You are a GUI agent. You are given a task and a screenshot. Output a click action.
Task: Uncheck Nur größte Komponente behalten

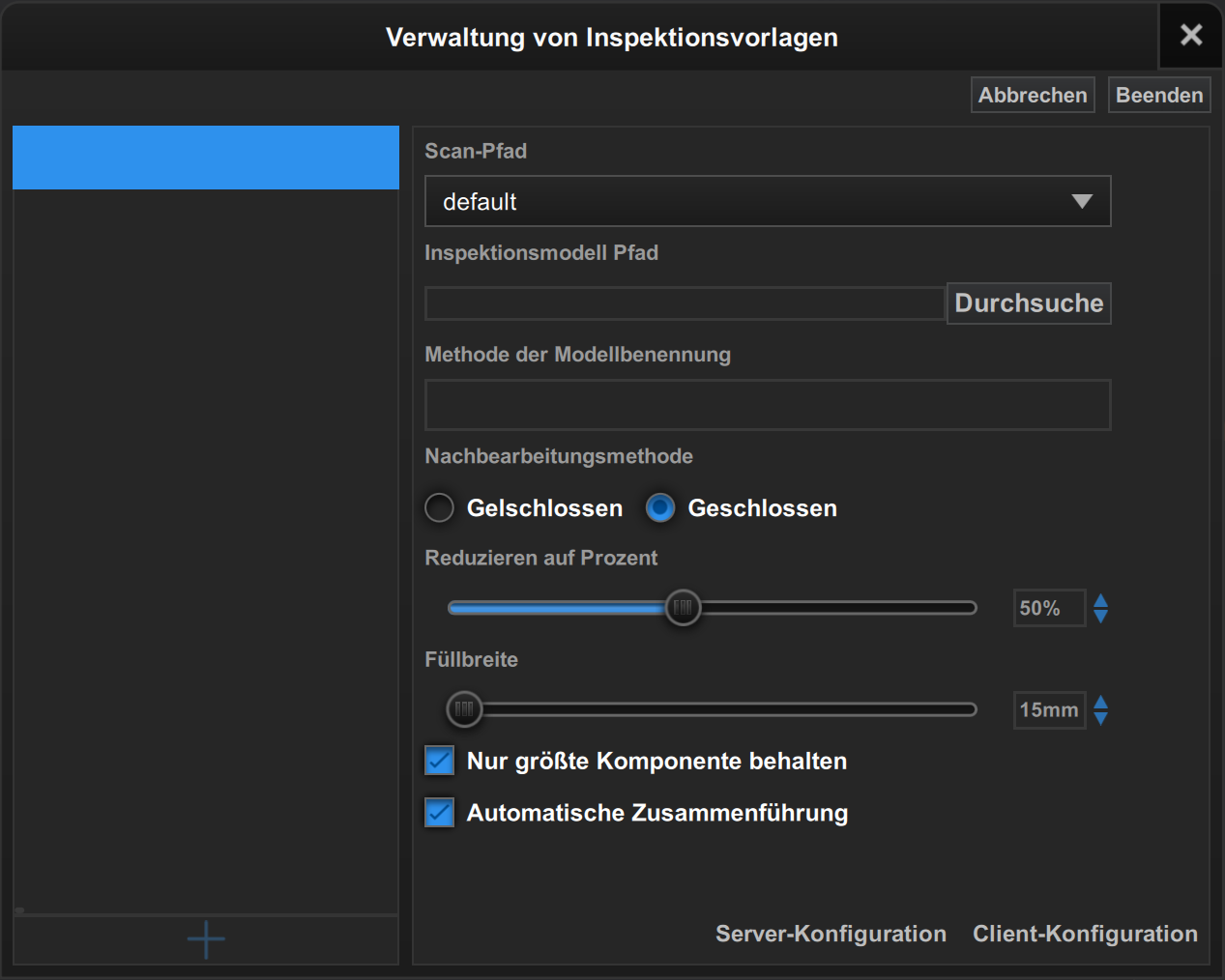point(440,761)
